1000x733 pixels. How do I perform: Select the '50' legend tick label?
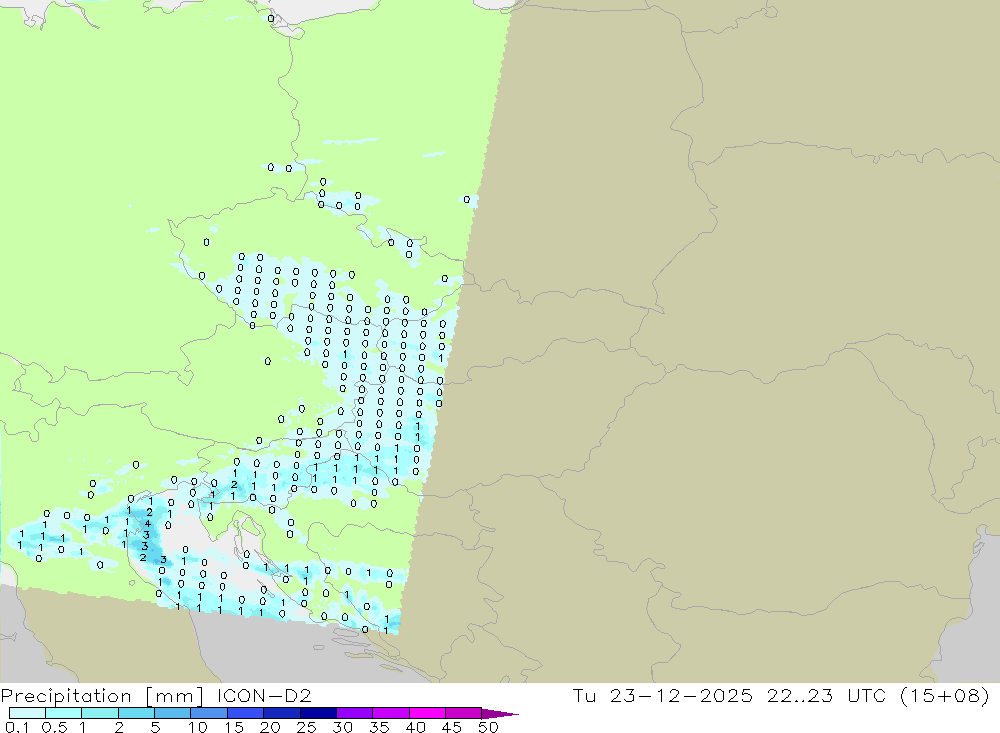(x=488, y=727)
